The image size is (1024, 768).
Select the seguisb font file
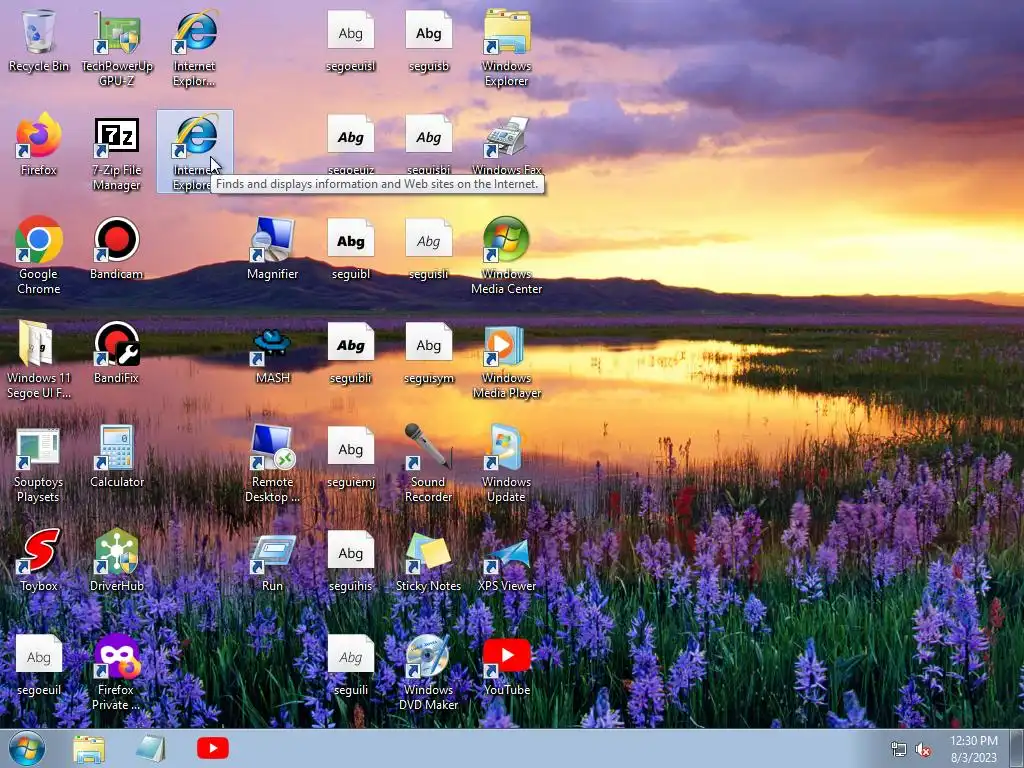point(428,40)
